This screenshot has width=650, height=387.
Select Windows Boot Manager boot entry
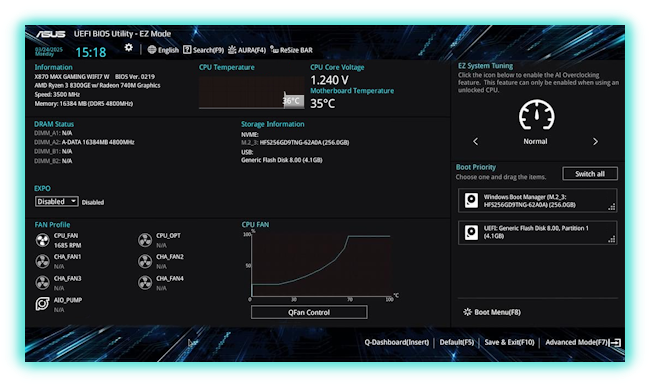coord(537,201)
